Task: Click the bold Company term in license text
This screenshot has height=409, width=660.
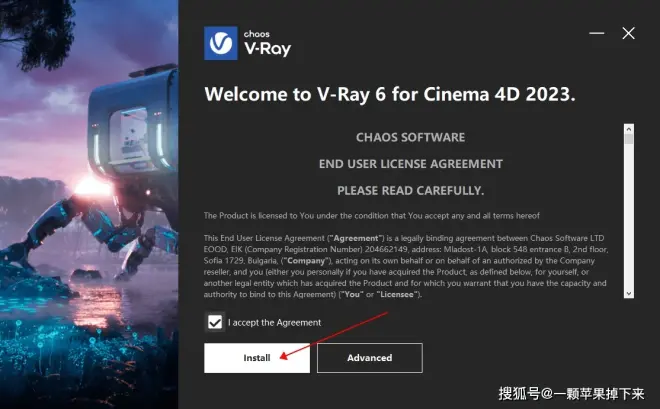Action: click(306, 261)
